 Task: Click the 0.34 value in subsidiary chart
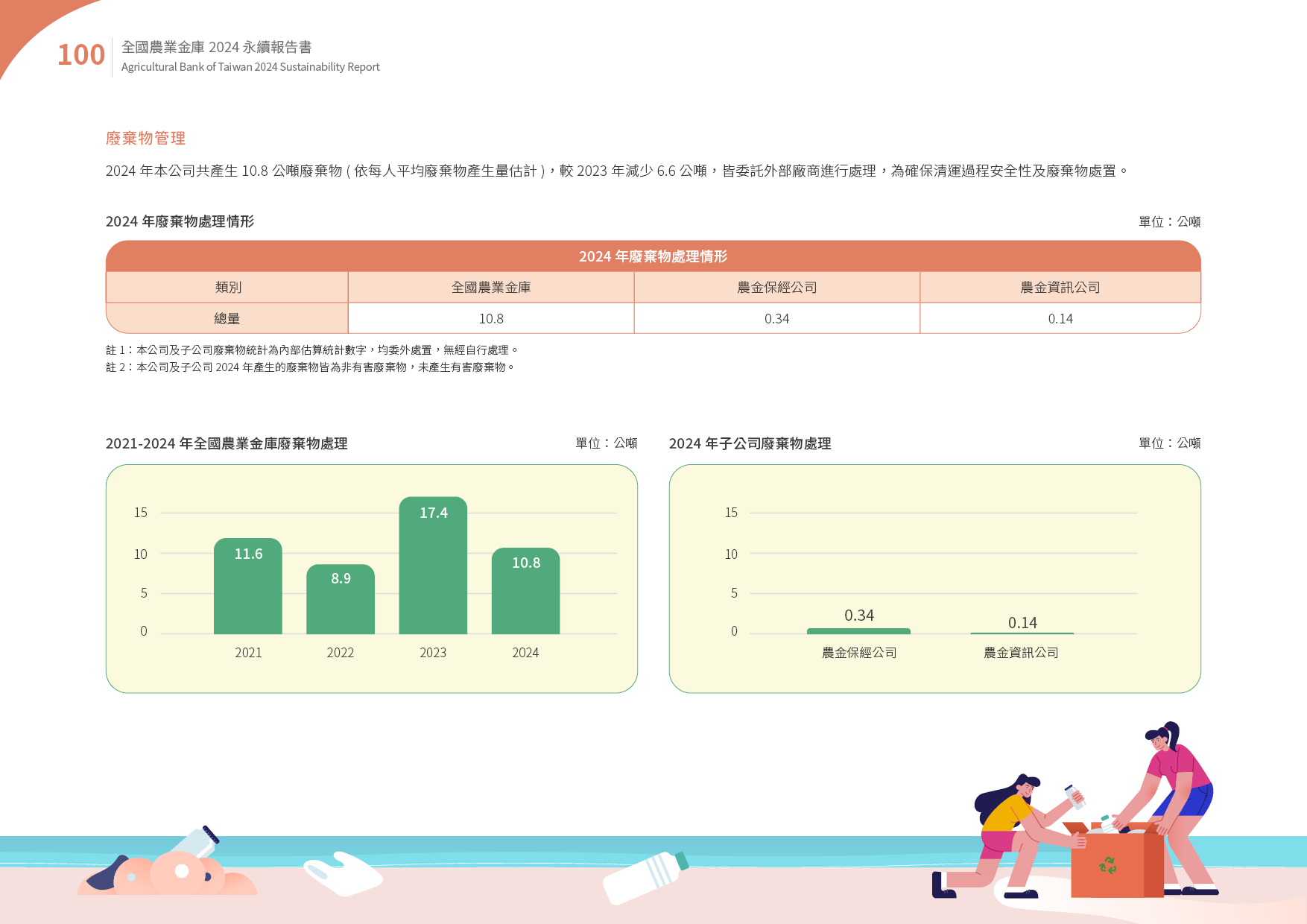click(859, 616)
